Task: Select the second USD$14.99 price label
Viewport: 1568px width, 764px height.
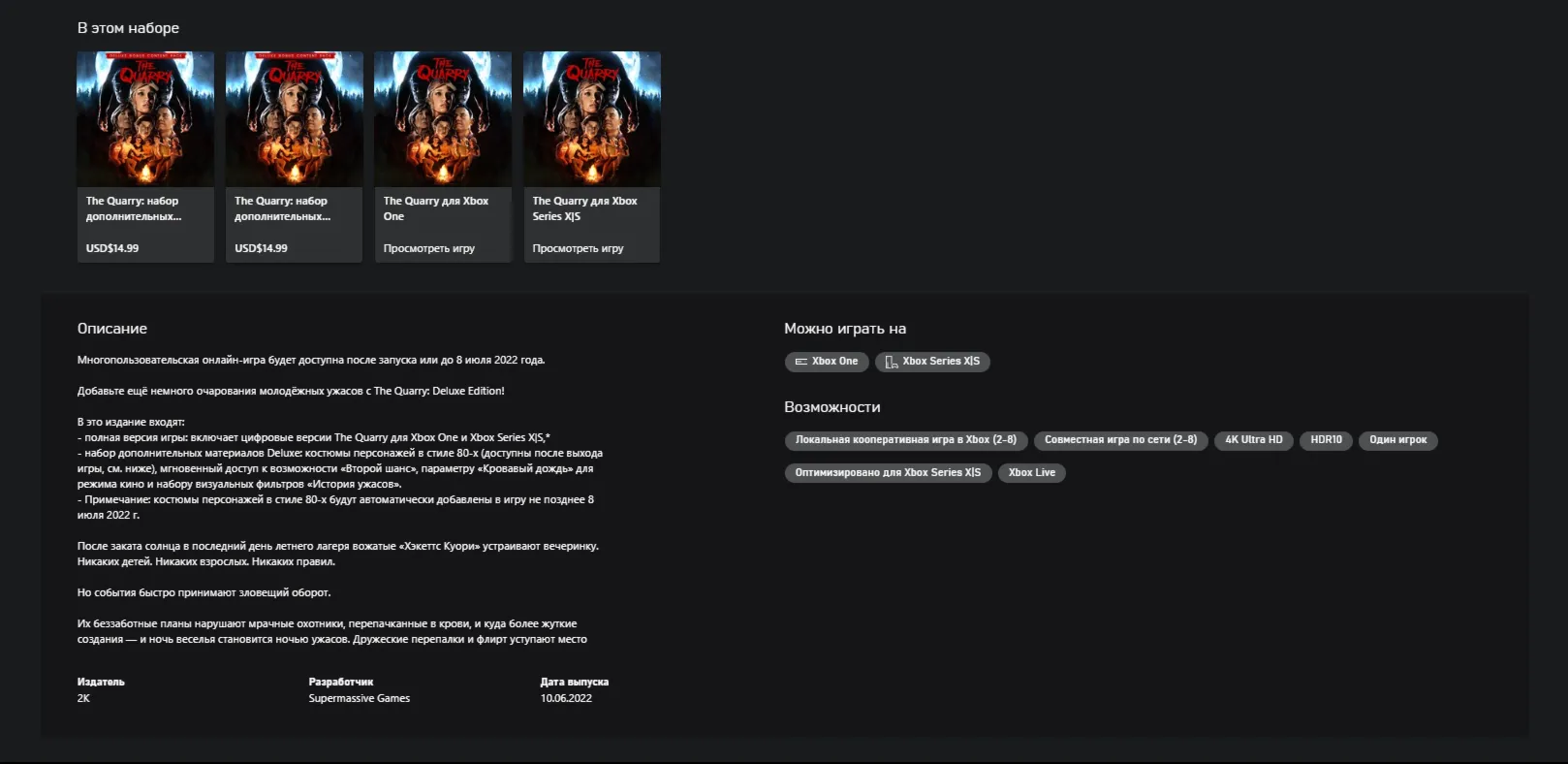Action: [x=261, y=248]
